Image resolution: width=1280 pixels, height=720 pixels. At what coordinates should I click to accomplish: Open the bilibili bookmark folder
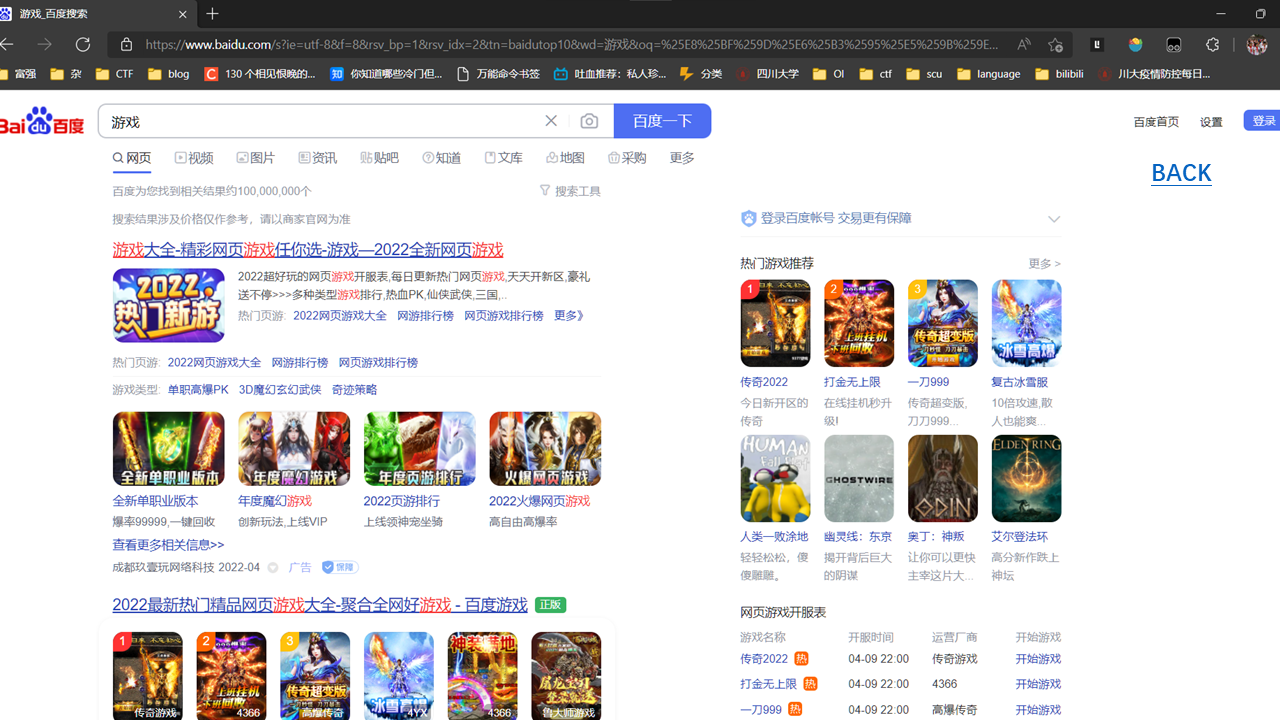point(1059,73)
